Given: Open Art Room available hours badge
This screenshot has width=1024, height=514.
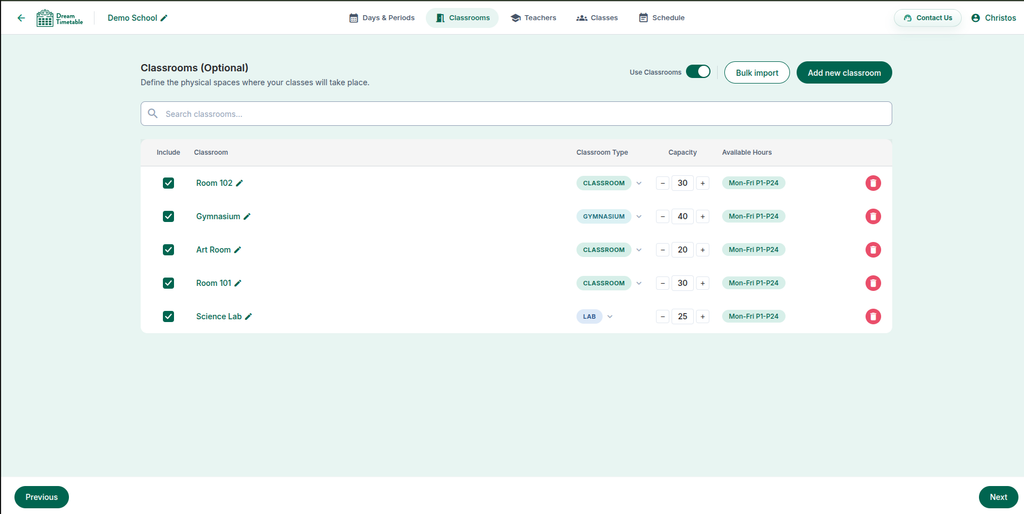Looking at the screenshot, I should coord(754,249).
